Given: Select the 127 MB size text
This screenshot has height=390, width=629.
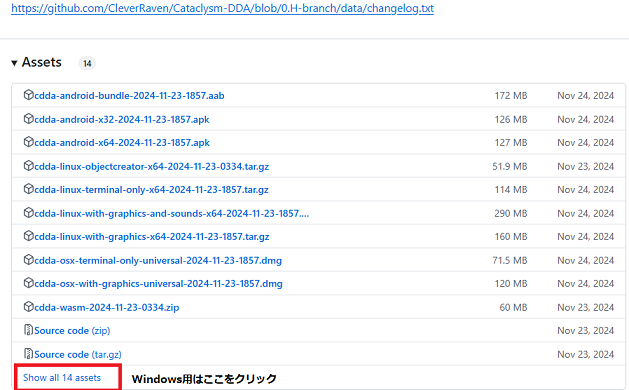Looking at the screenshot, I should pos(511,142).
